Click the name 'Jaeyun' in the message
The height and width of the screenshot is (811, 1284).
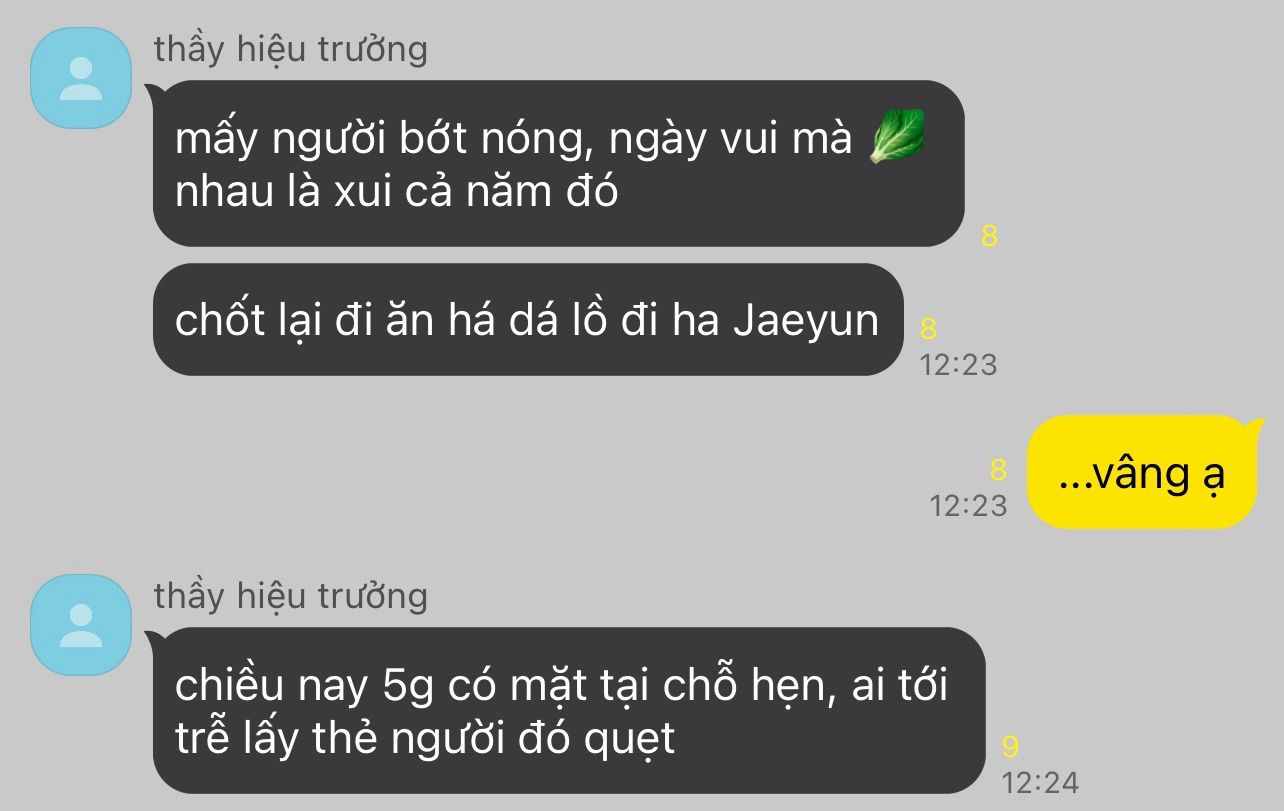point(806,322)
